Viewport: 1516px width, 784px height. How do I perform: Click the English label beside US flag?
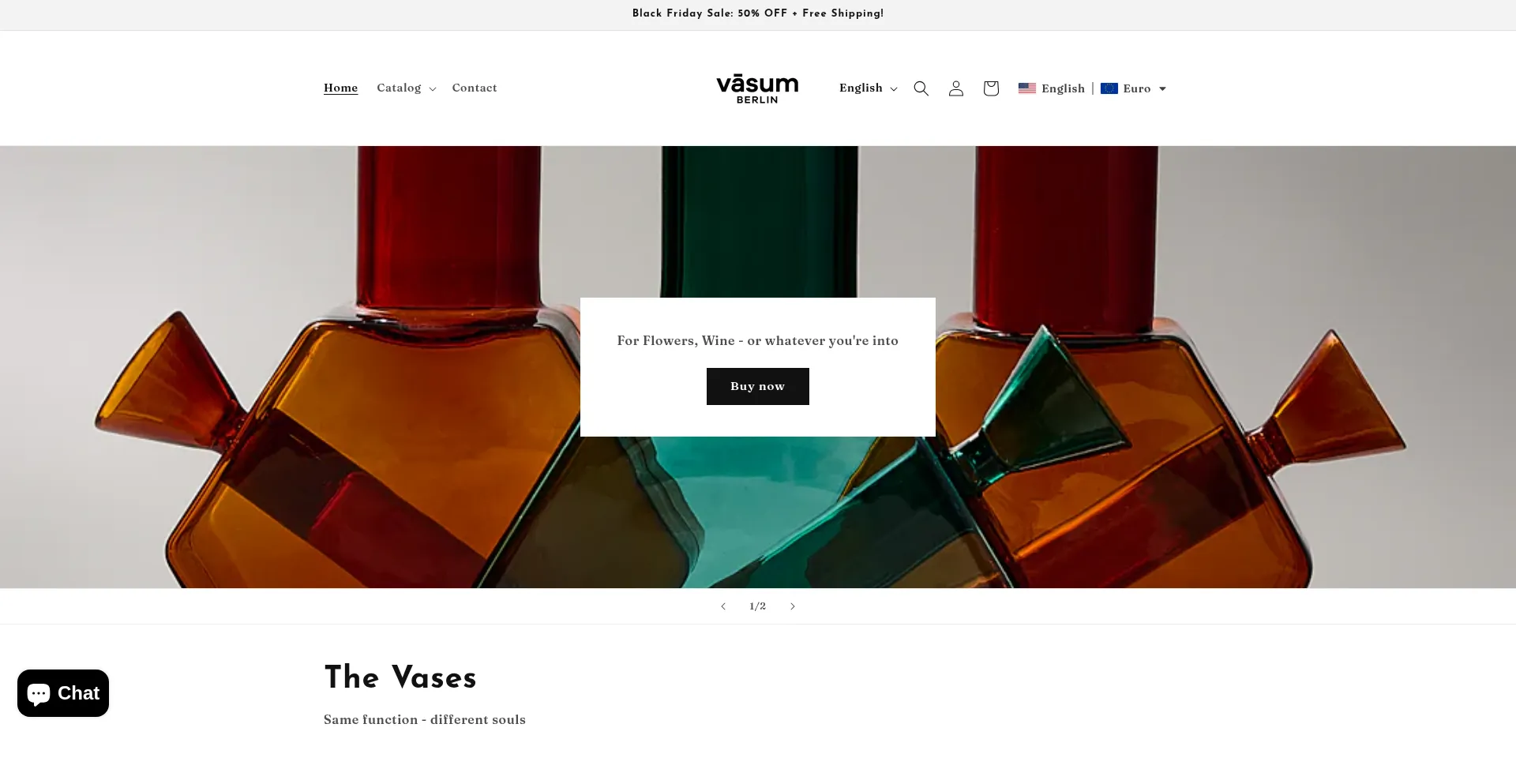point(1063,88)
